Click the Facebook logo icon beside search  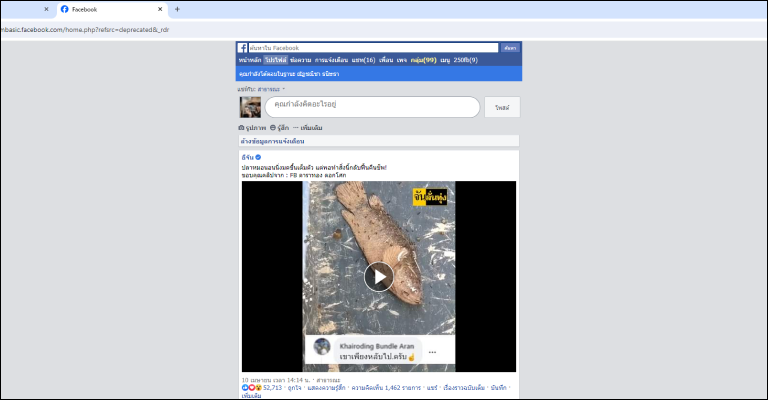click(242, 48)
